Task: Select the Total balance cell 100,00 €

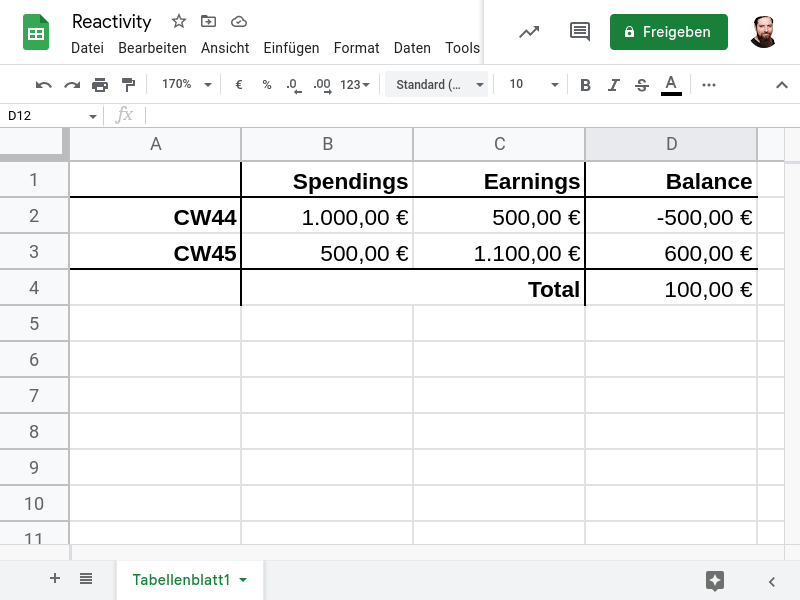Action: tap(671, 289)
